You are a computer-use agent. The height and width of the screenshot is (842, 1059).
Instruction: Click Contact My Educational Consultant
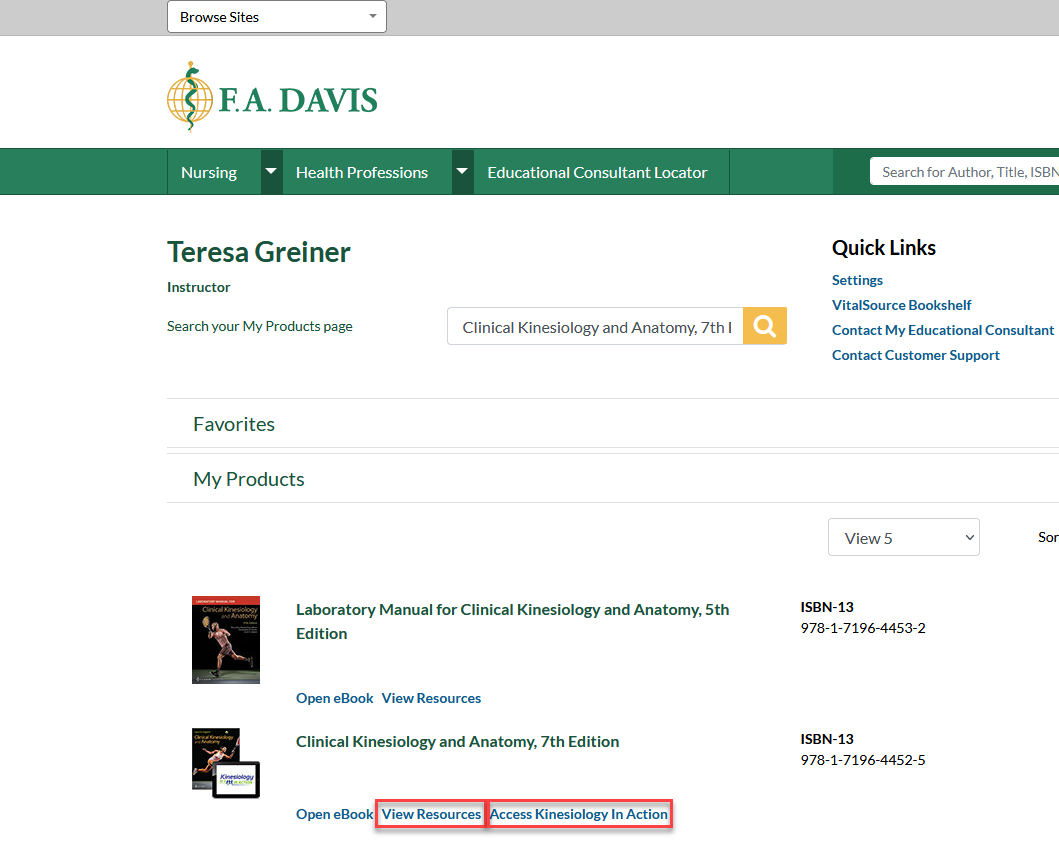click(942, 329)
